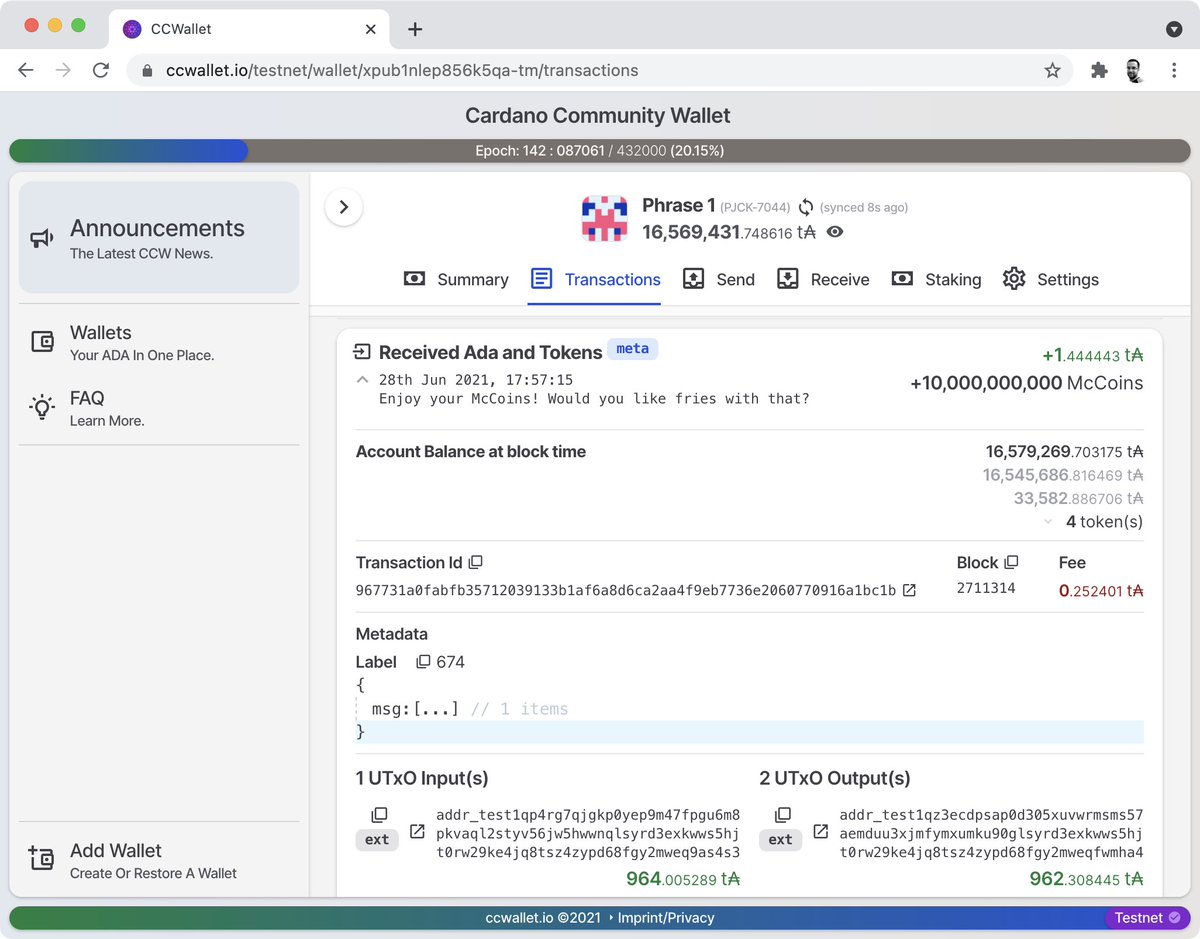The height and width of the screenshot is (939, 1200).
Task: Open browser extensions puzzle icon
Action: (1099, 70)
